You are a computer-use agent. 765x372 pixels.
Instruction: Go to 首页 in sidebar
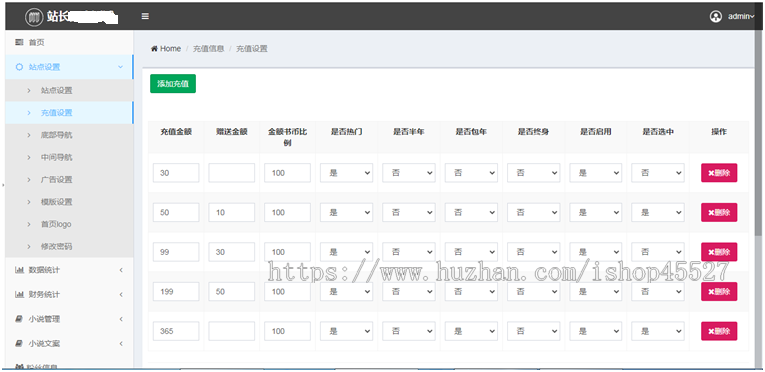[69, 42]
